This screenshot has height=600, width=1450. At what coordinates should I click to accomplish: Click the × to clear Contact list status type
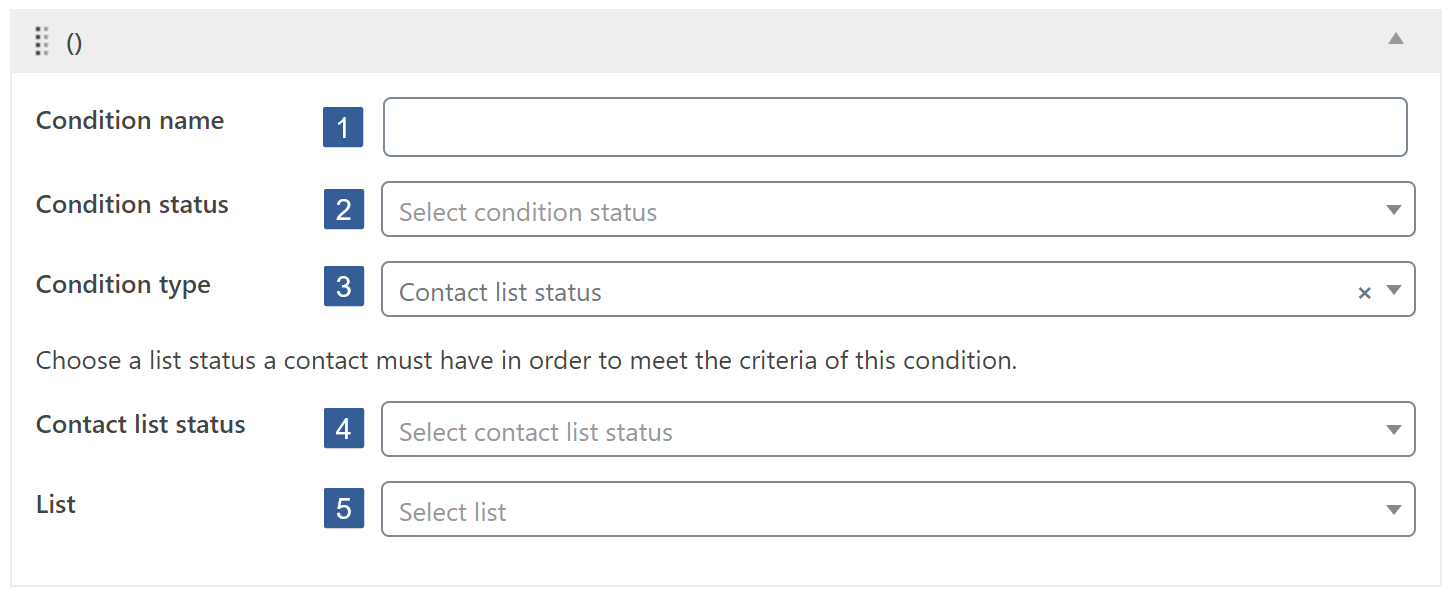click(x=1364, y=291)
